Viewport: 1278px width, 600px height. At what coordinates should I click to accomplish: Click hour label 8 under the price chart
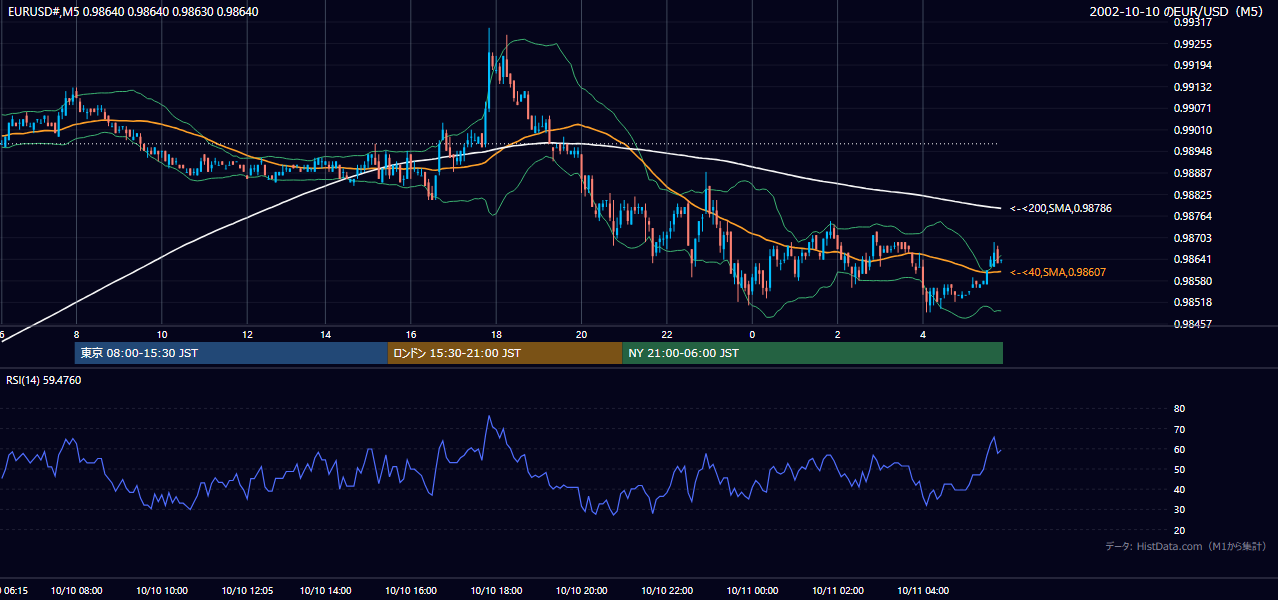[x=76, y=335]
